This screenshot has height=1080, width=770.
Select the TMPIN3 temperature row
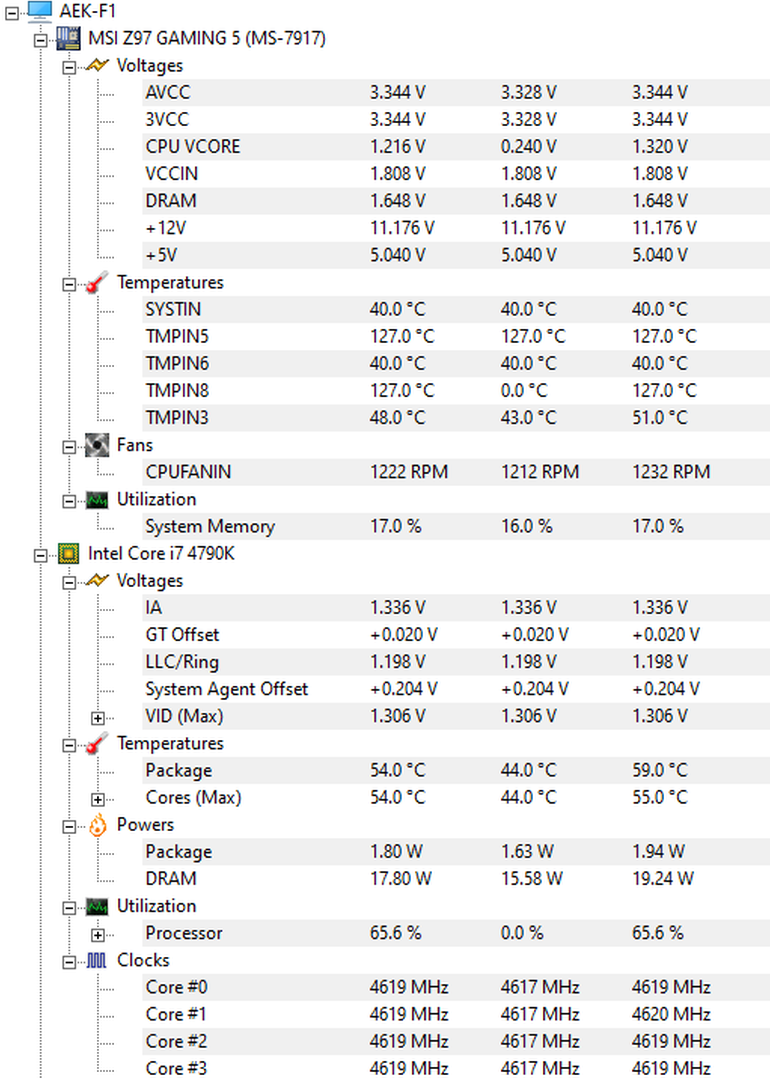[455, 417]
